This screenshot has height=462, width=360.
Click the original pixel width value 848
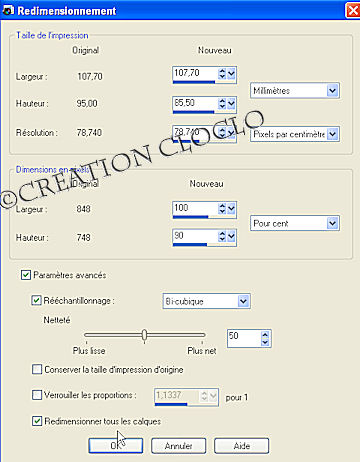tap(83, 209)
